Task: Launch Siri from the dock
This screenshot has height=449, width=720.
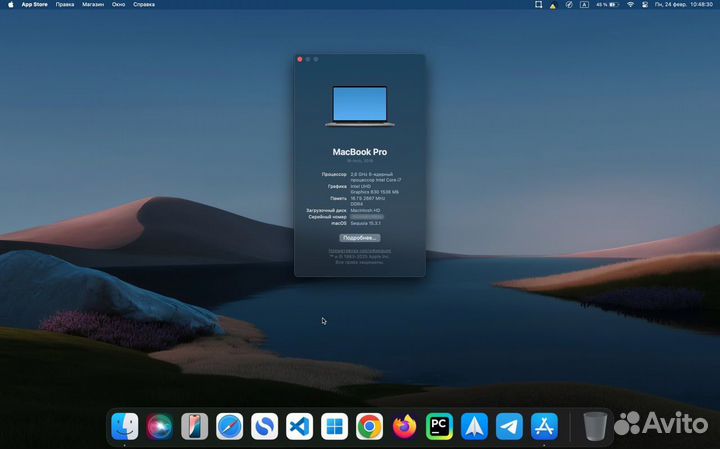Action: coord(159,427)
